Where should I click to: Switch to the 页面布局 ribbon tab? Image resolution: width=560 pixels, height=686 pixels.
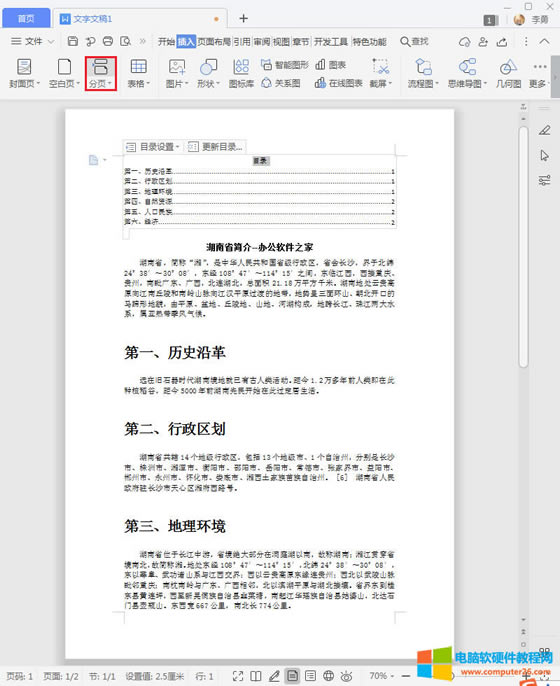[214, 42]
